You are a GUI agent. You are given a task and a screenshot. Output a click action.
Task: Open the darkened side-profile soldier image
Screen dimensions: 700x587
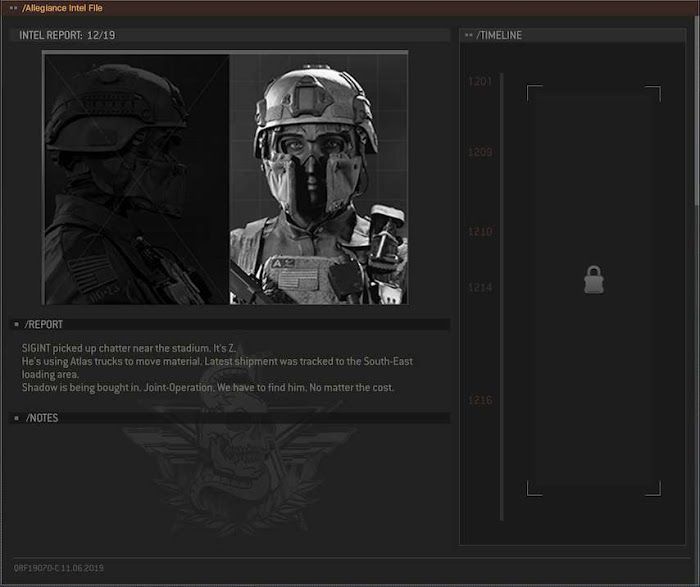[x=137, y=179]
